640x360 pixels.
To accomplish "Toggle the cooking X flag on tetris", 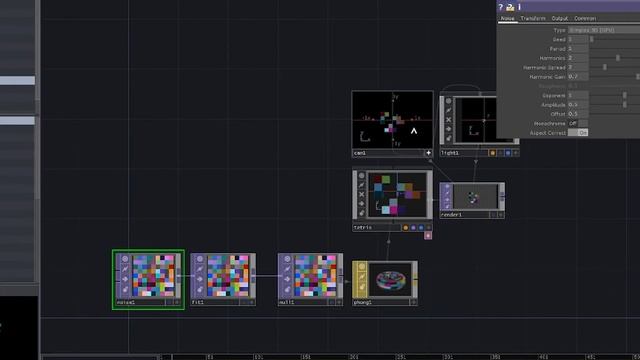I will click(x=361, y=194).
